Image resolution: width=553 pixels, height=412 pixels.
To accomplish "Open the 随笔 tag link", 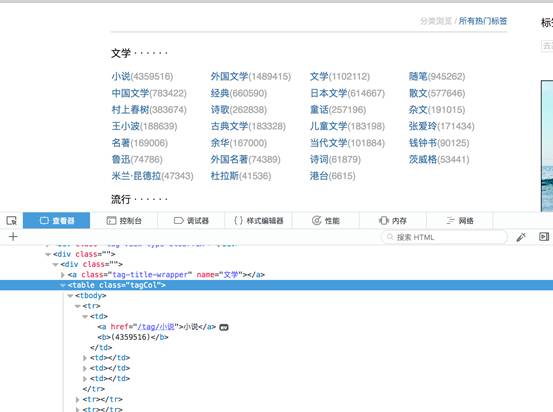I will pos(418,76).
